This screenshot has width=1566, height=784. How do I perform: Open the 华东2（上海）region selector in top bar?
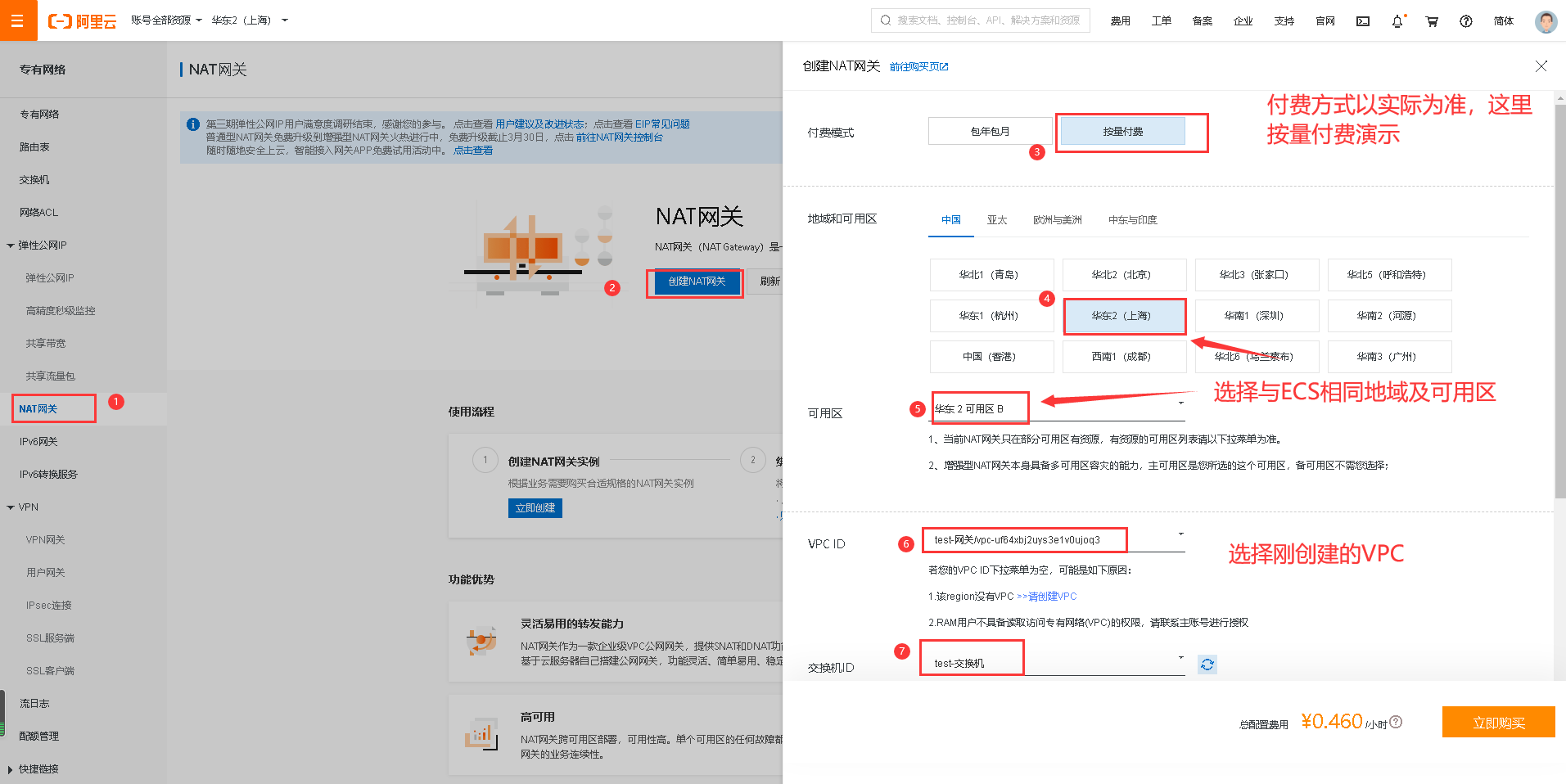tap(250, 20)
